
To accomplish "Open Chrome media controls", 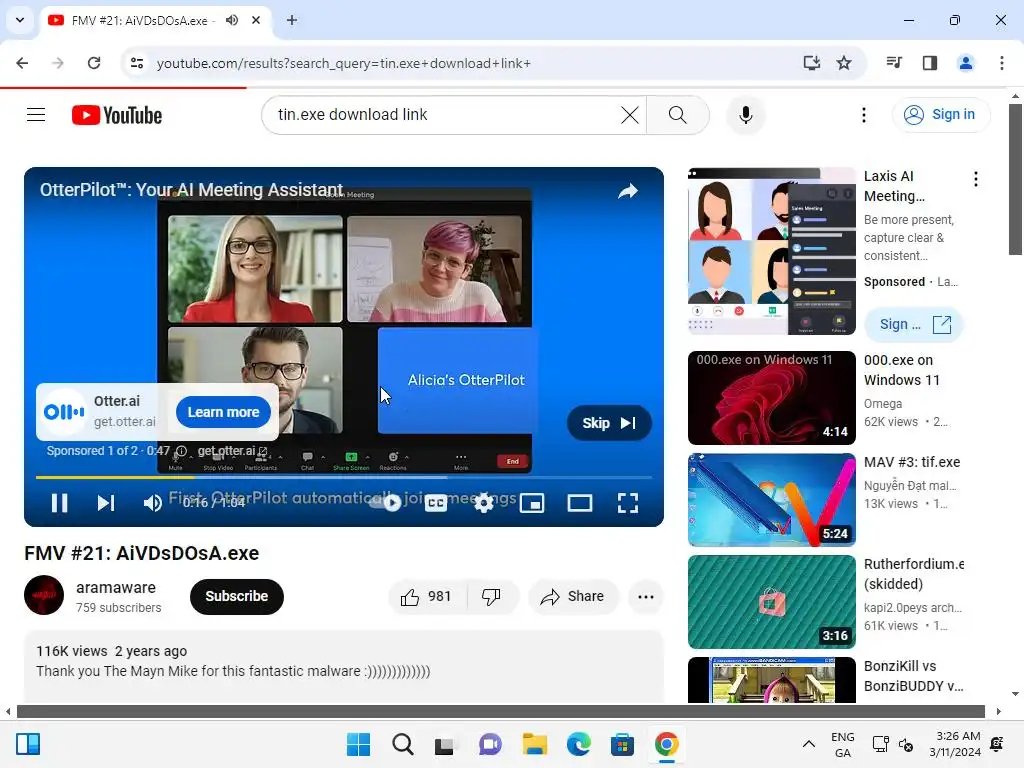I will (x=894, y=63).
